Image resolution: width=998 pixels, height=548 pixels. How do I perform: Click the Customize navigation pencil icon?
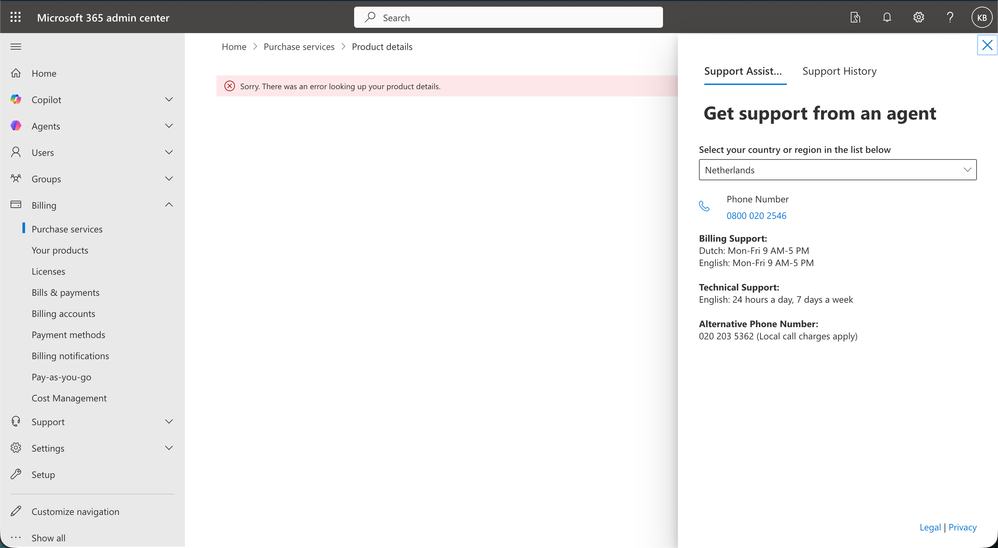point(16,511)
